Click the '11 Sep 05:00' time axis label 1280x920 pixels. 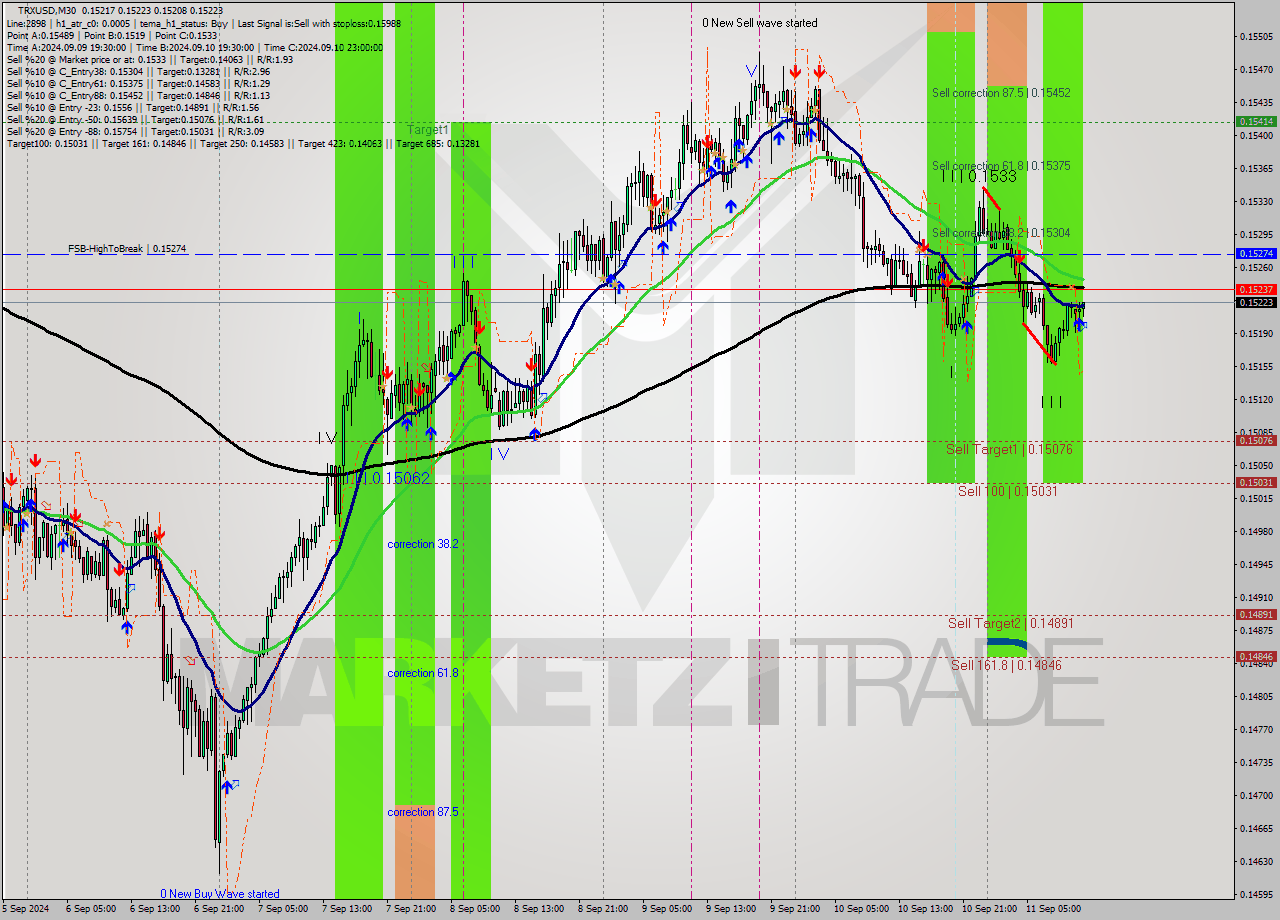click(x=1052, y=909)
